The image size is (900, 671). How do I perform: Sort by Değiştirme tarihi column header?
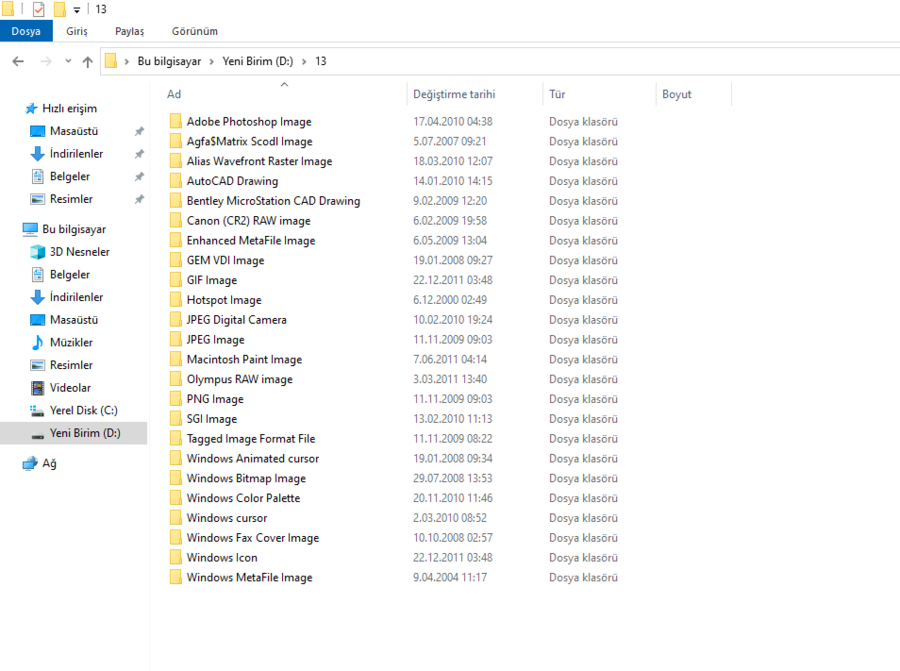point(454,94)
